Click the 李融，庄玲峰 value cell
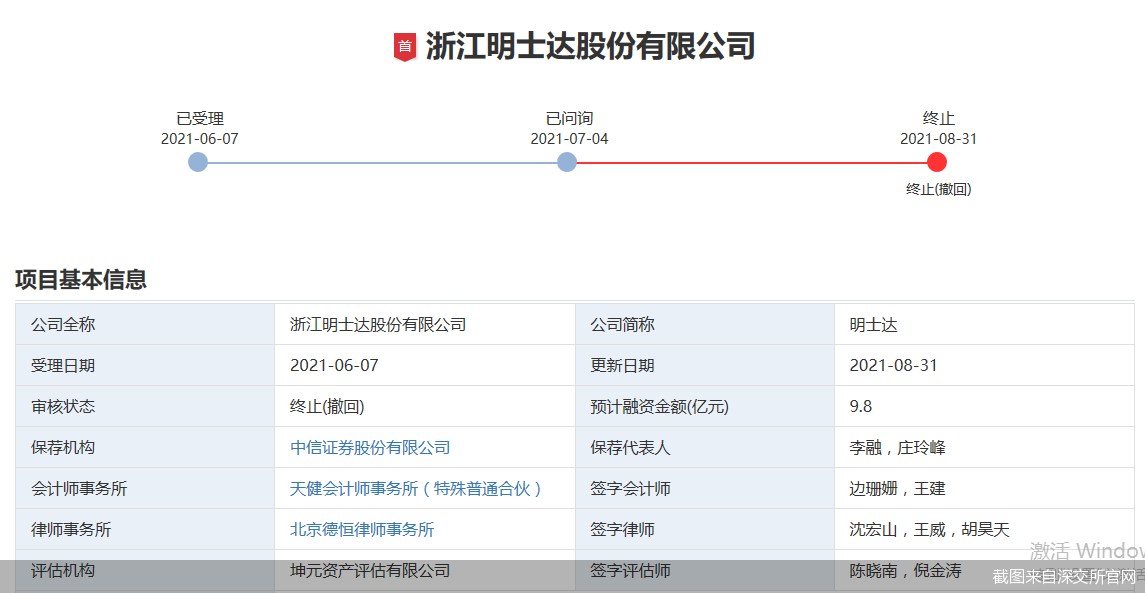 (x=984, y=447)
